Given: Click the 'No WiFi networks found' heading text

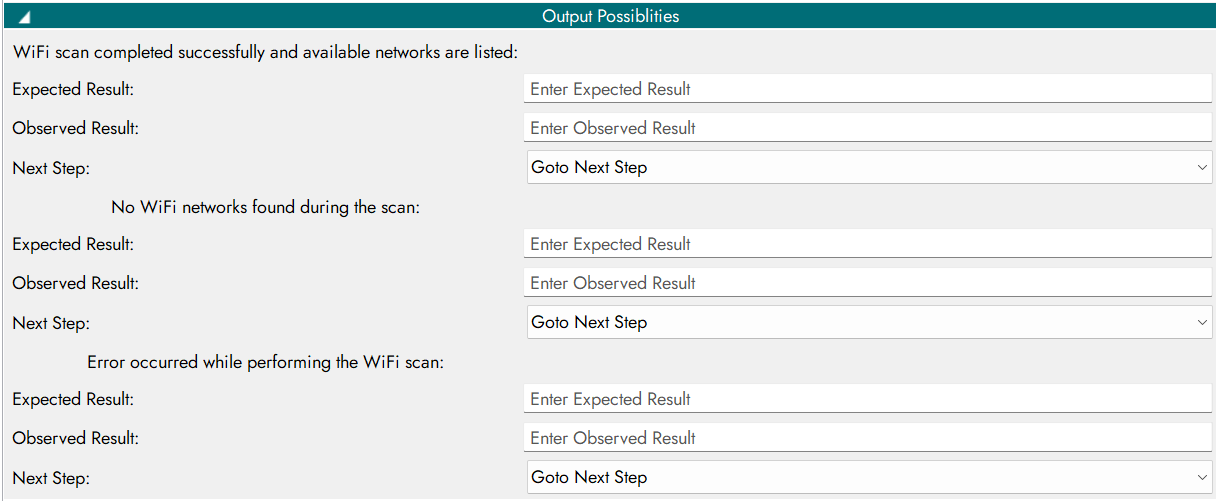Looking at the screenshot, I should coord(265,208).
